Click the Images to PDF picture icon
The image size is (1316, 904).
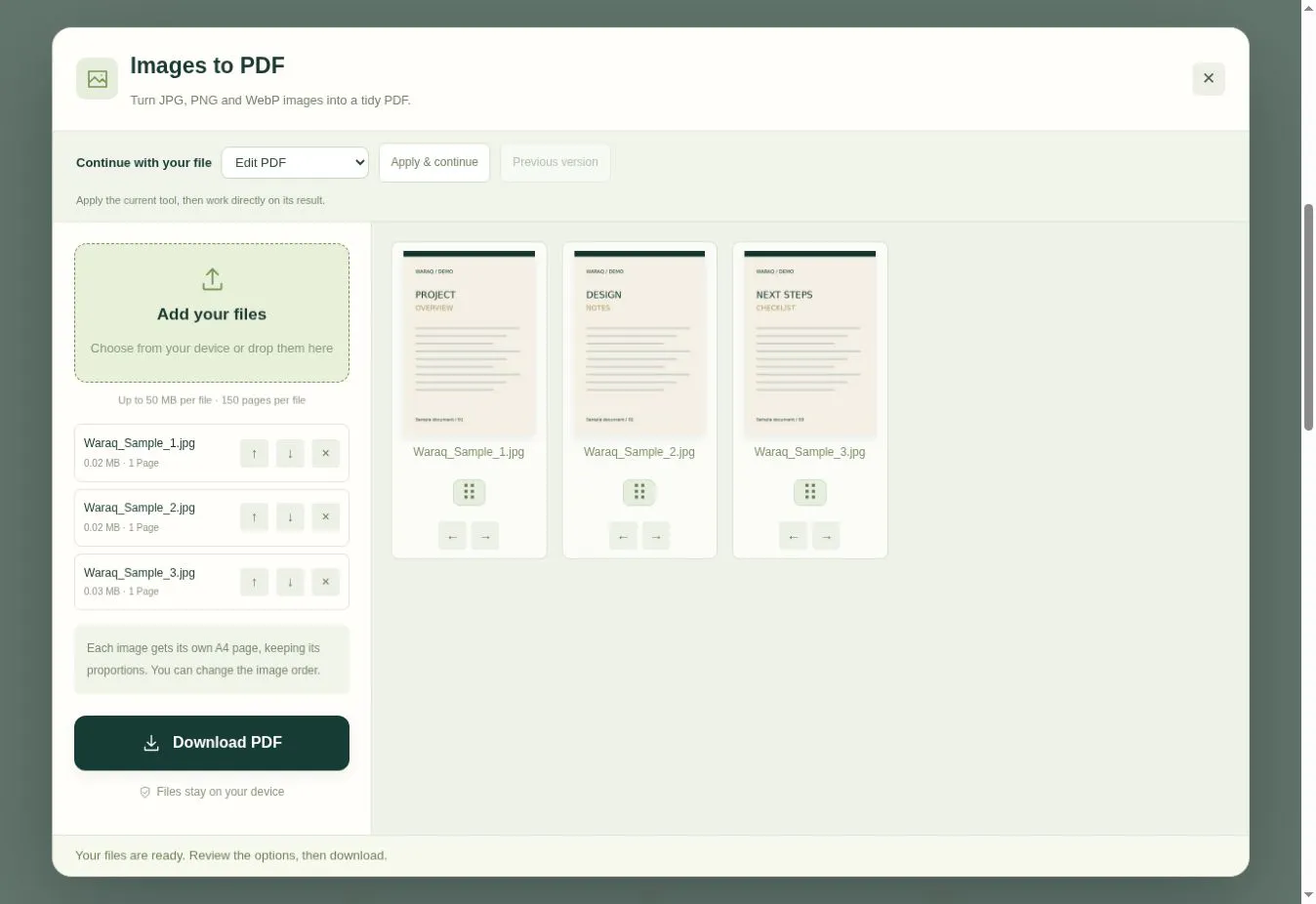pyautogui.click(x=97, y=79)
